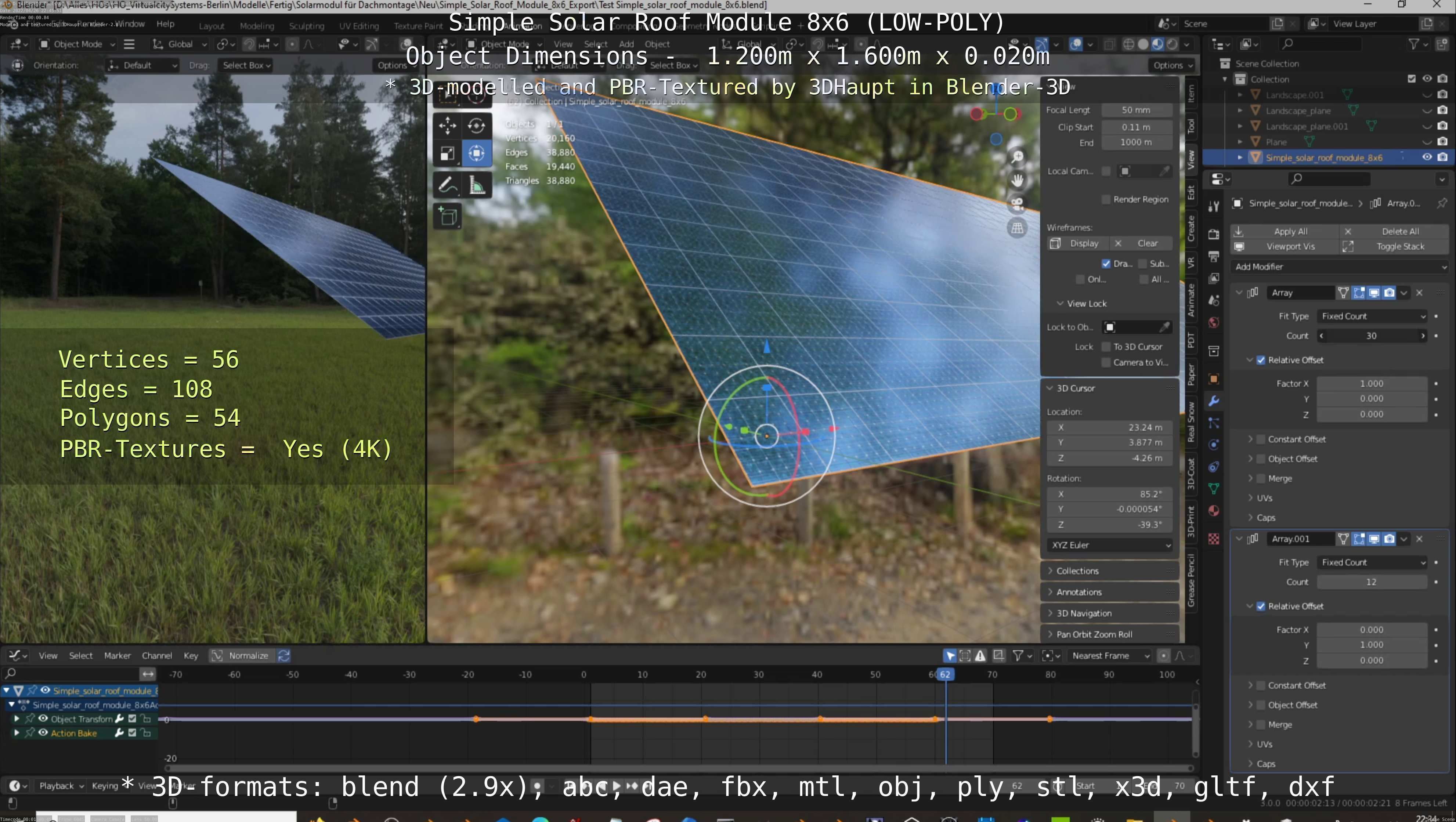Open the Object Data green triangle tab
1456x822 pixels.
click(x=1214, y=489)
